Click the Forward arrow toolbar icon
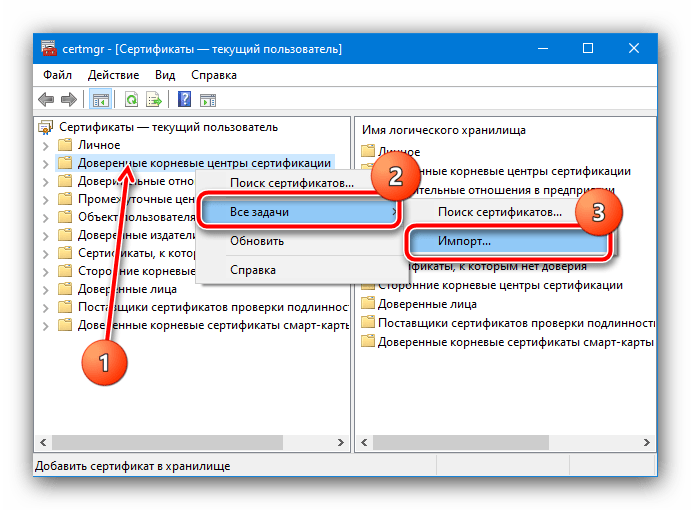Screen dimensions: 691x510 [x=69, y=100]
